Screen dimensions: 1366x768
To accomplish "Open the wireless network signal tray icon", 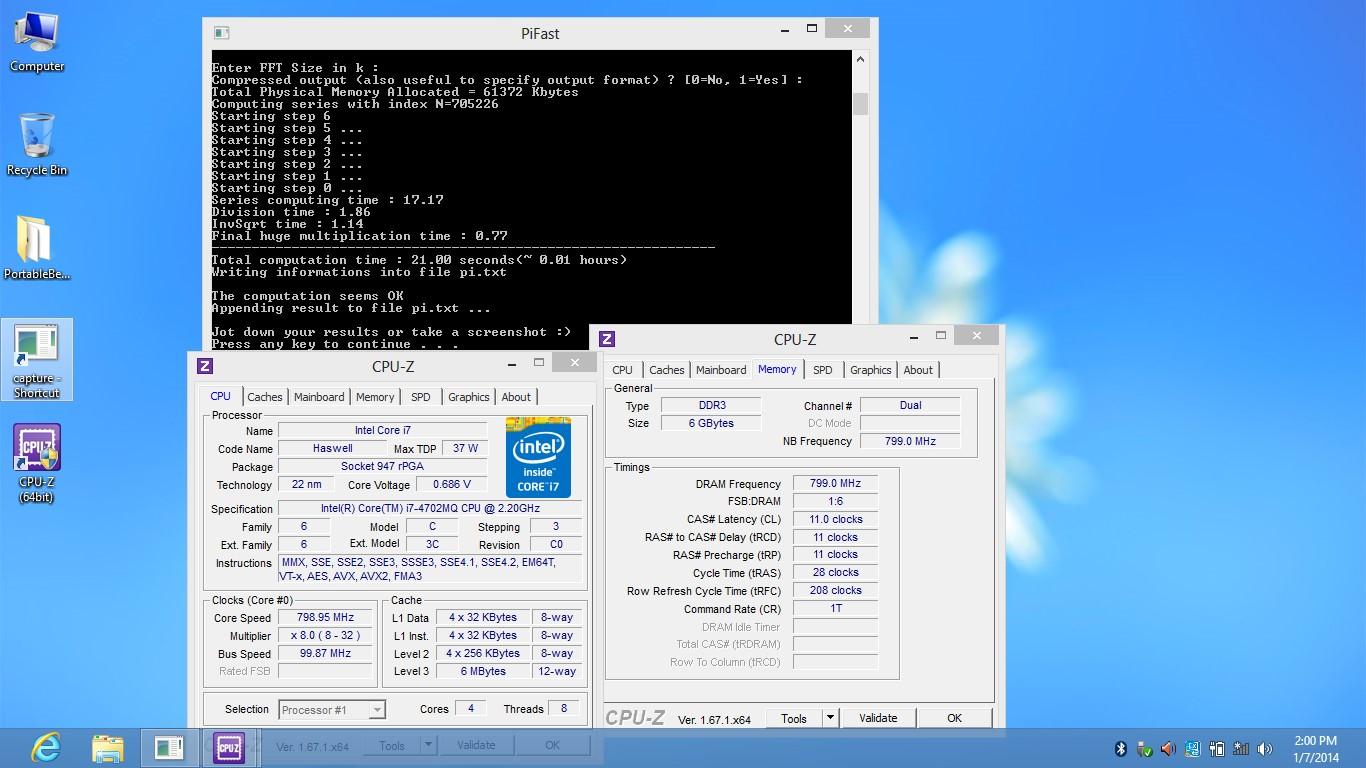I will tap(1241, 749).
